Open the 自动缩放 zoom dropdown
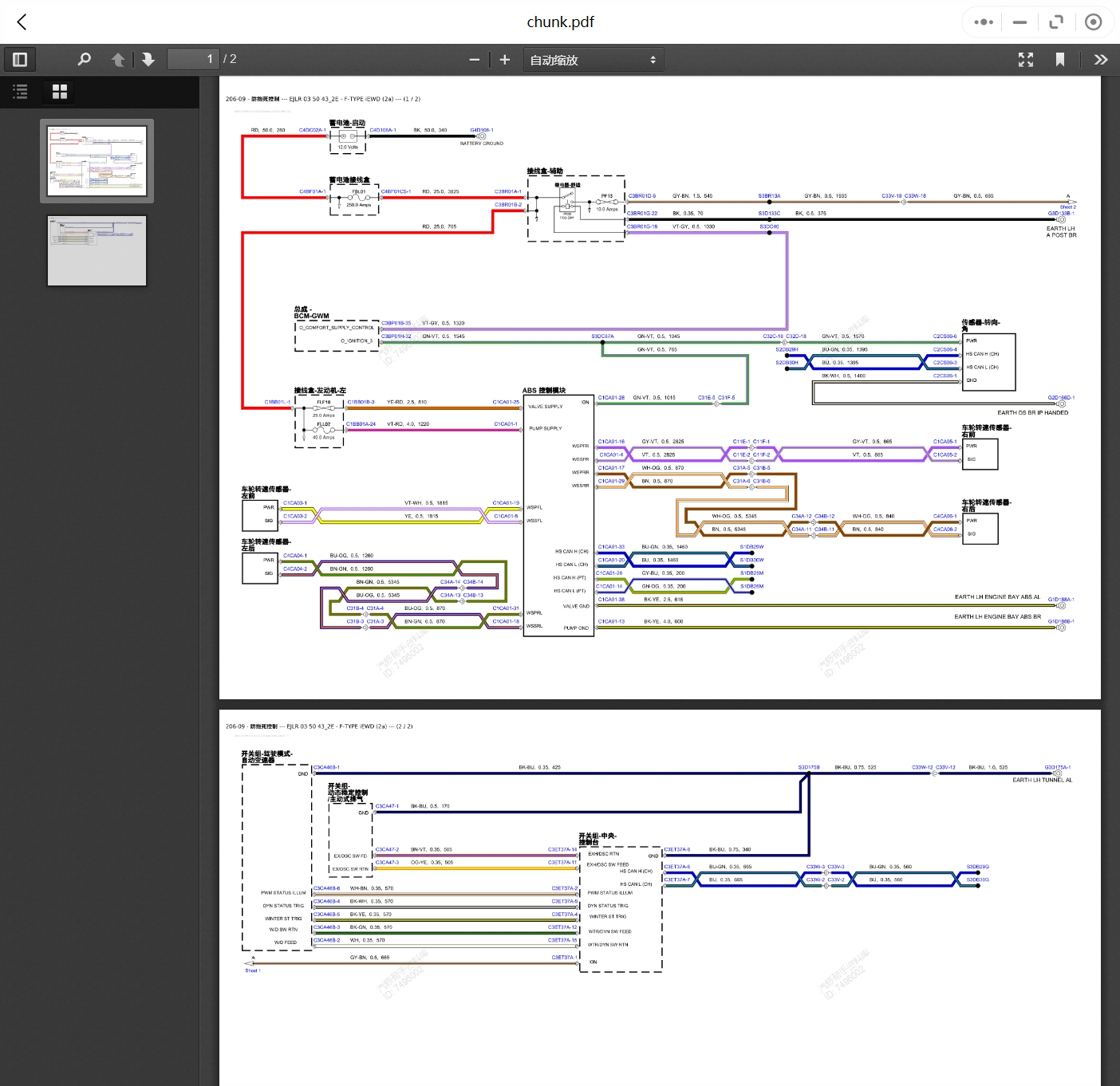 coord(593,60)
